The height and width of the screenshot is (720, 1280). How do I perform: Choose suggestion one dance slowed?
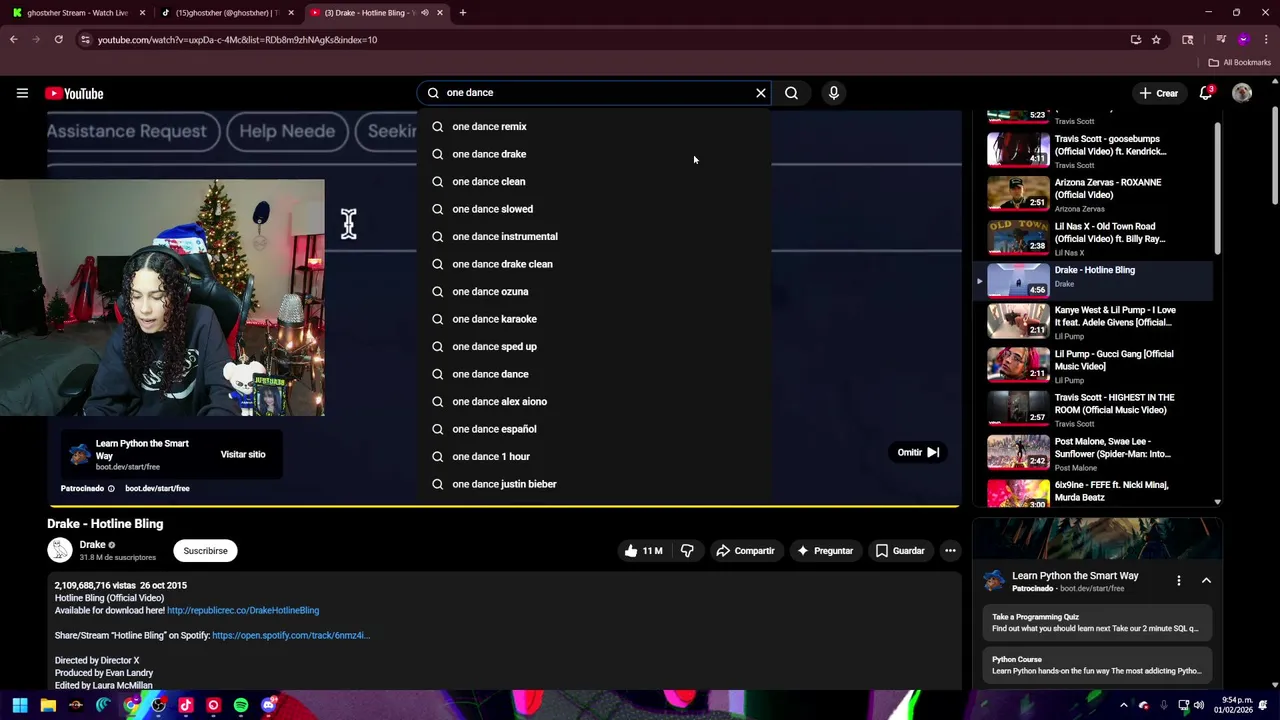pos(594,209)
